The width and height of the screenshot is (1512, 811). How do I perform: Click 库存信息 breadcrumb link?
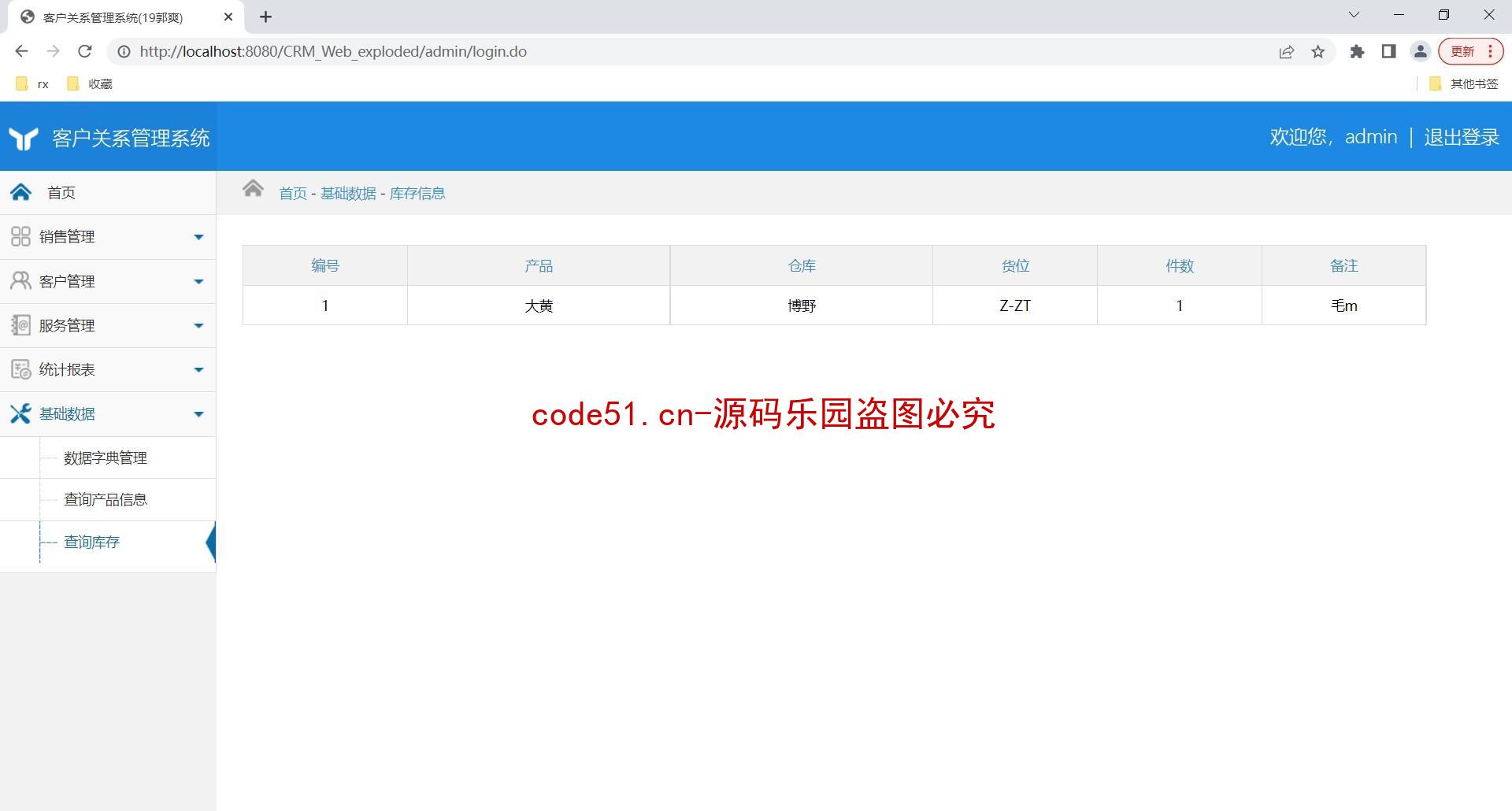pos(417,193)
